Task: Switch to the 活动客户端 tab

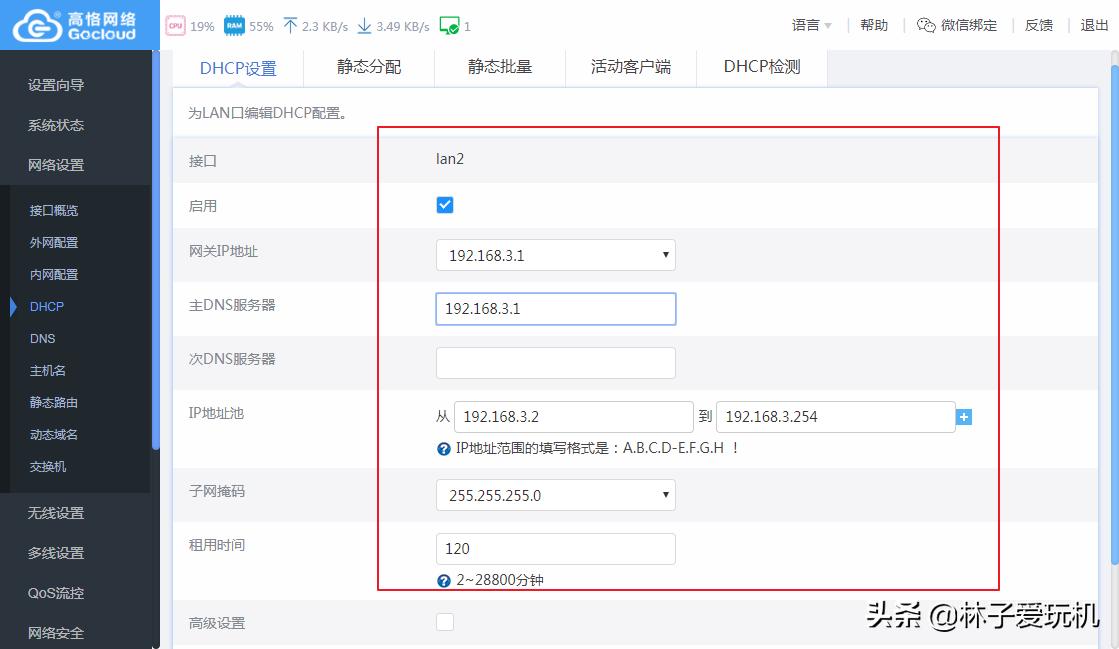Action: (x=631, y=67)
